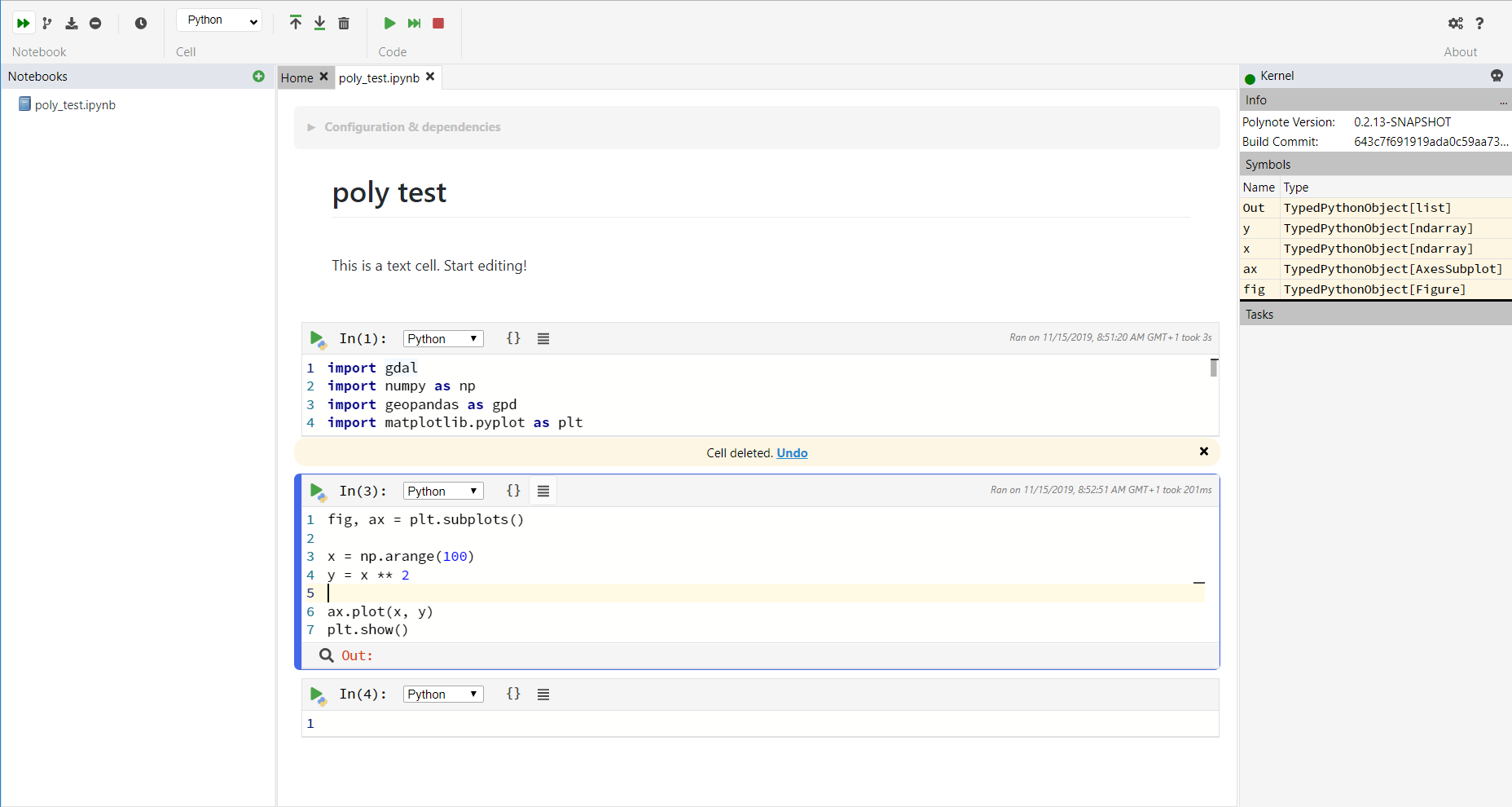The image size is (1512, 807).
Task: Click the green Kernel status indicator
Action: tap(1250, 75)
